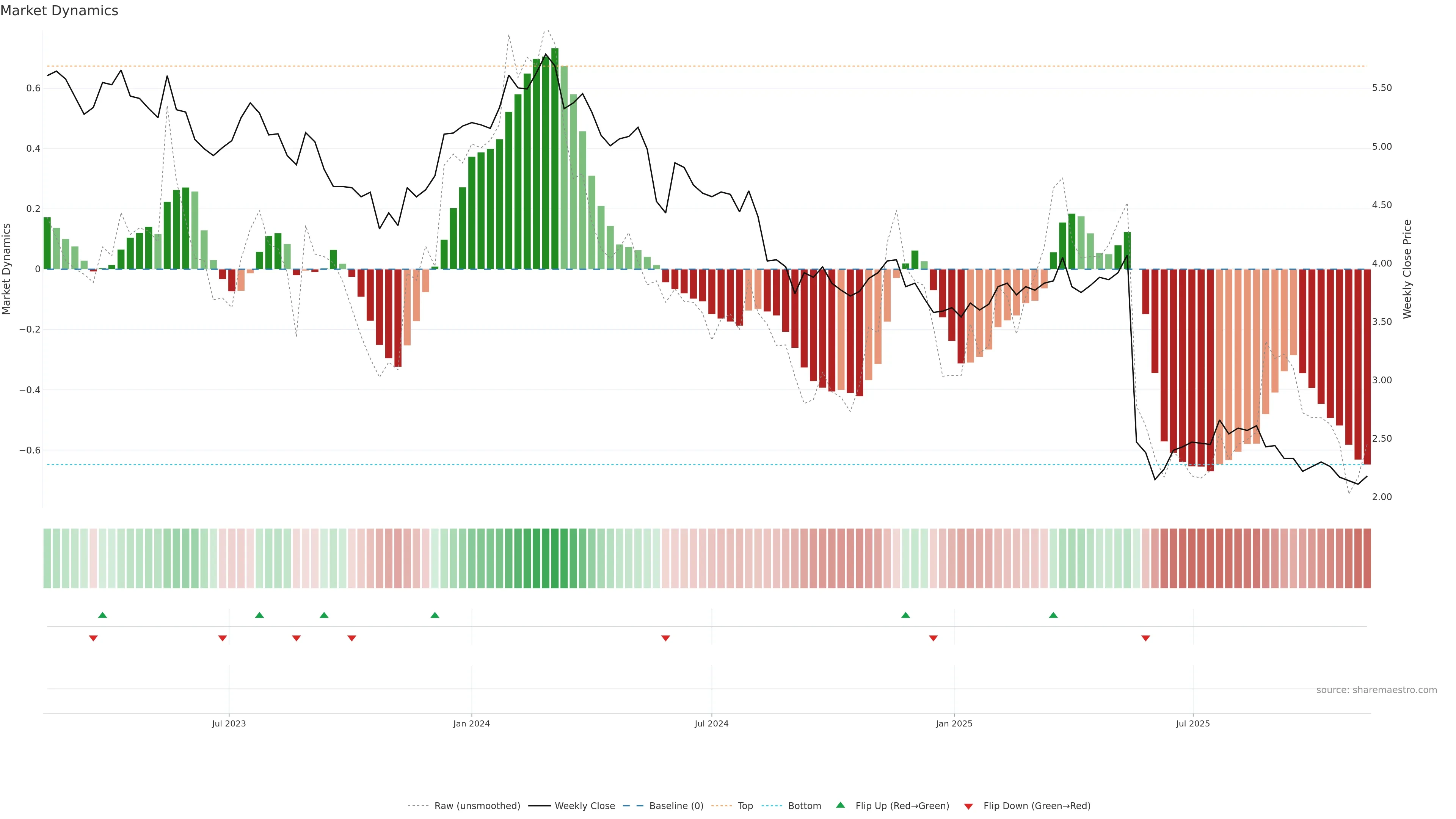Click the source: sharemaestro.com text
Image resolution: width=1456 pixels, height=819 pixels.
(1376, 690)
